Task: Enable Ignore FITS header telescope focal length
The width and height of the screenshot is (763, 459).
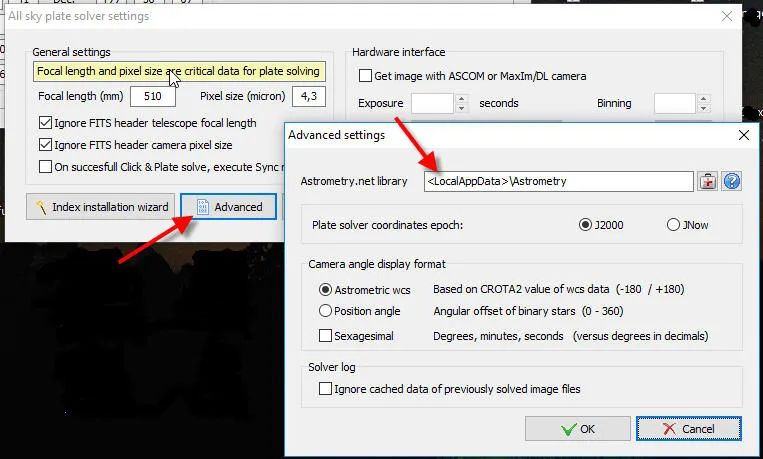Action: (46, 123)
